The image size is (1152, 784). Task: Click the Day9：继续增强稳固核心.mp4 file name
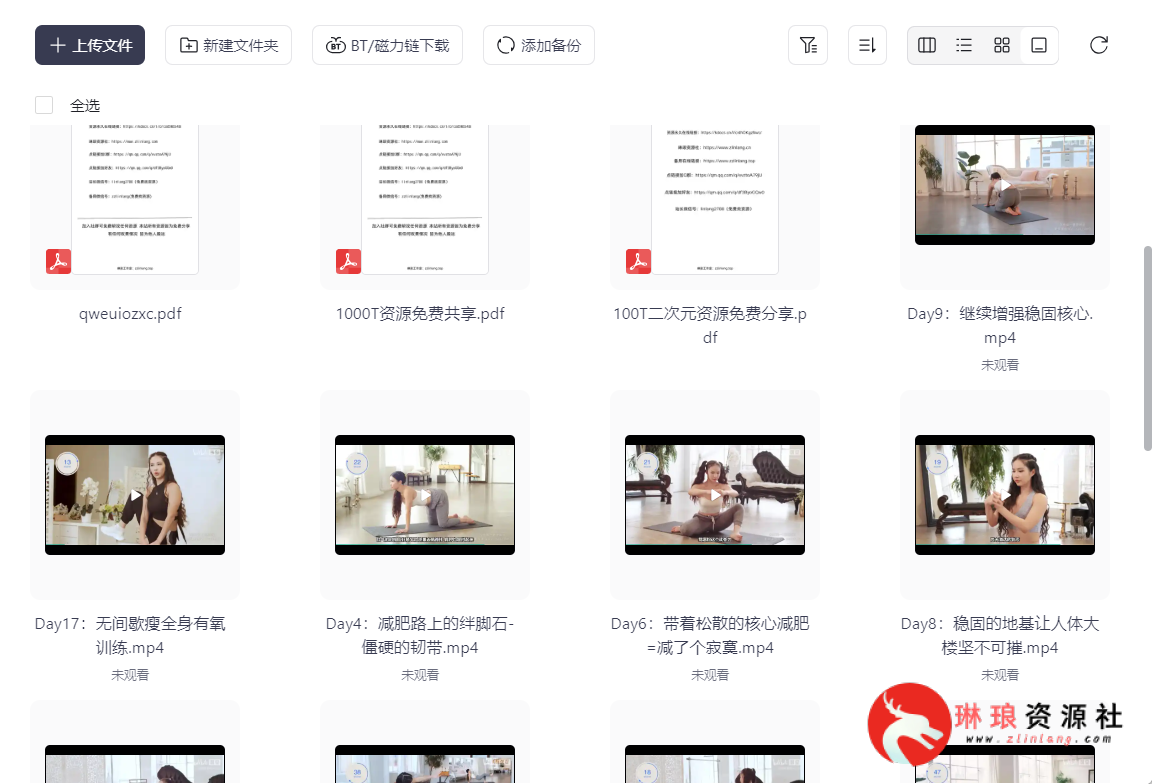click(1000, 326)
